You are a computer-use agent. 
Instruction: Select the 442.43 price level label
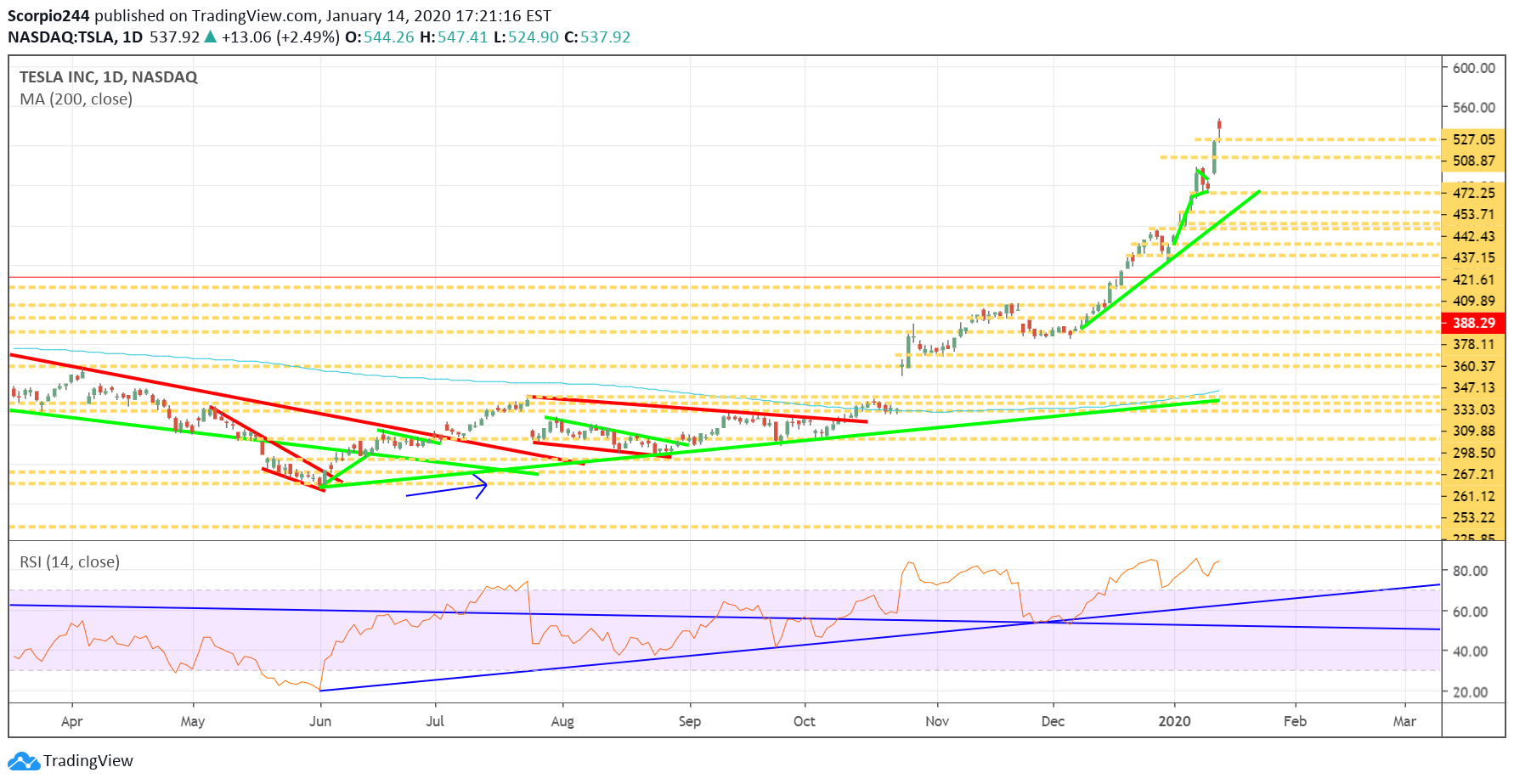pyautogui.click(x=1473, y=236)
